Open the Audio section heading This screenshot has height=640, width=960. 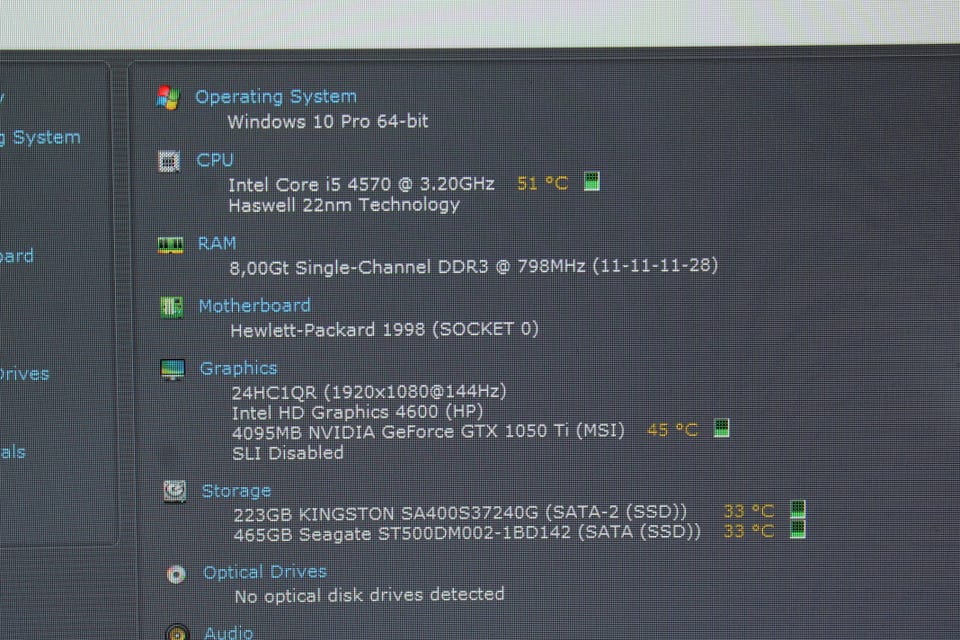point(228,632)
